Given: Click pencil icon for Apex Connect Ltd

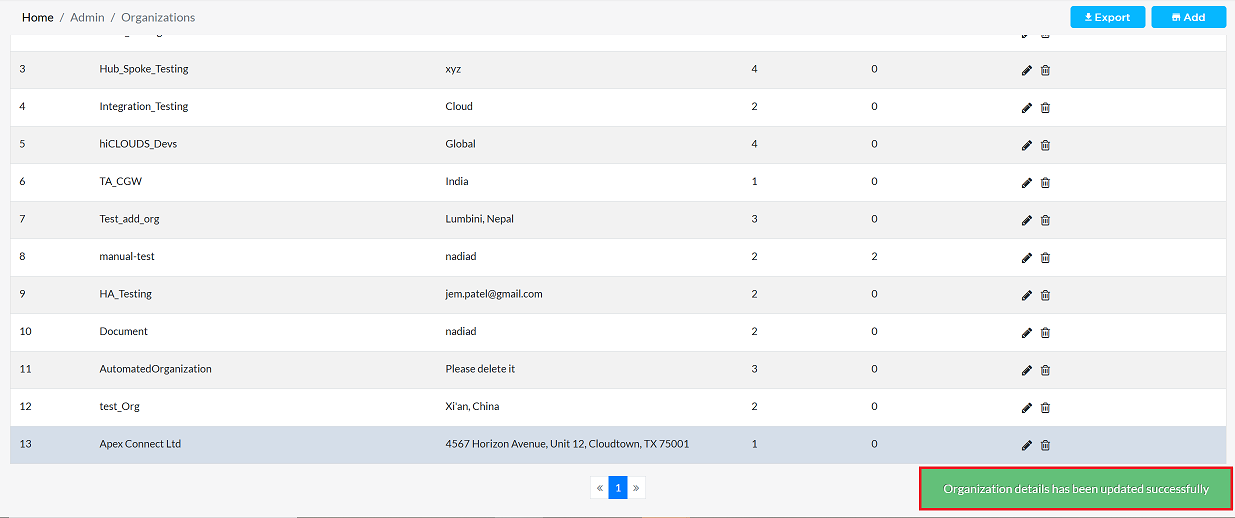Looking at the screenshot, I should pyautogui.click(x=1026, y=445).
